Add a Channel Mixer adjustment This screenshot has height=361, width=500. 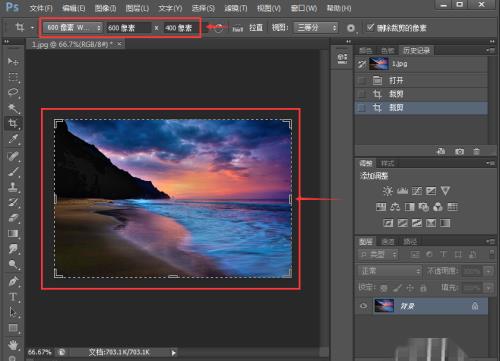438,207
